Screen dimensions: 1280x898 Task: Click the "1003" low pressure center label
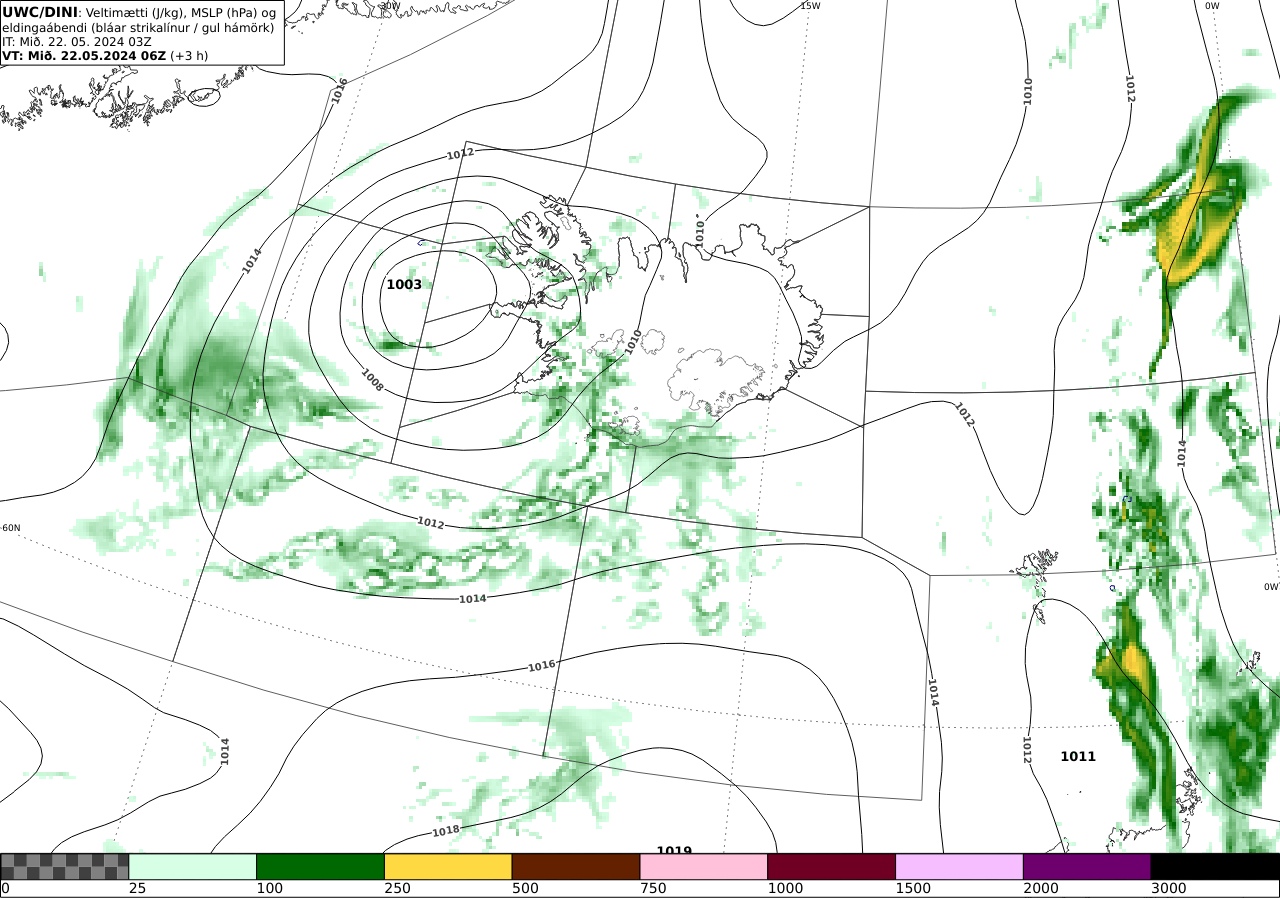tap(404, 285)
